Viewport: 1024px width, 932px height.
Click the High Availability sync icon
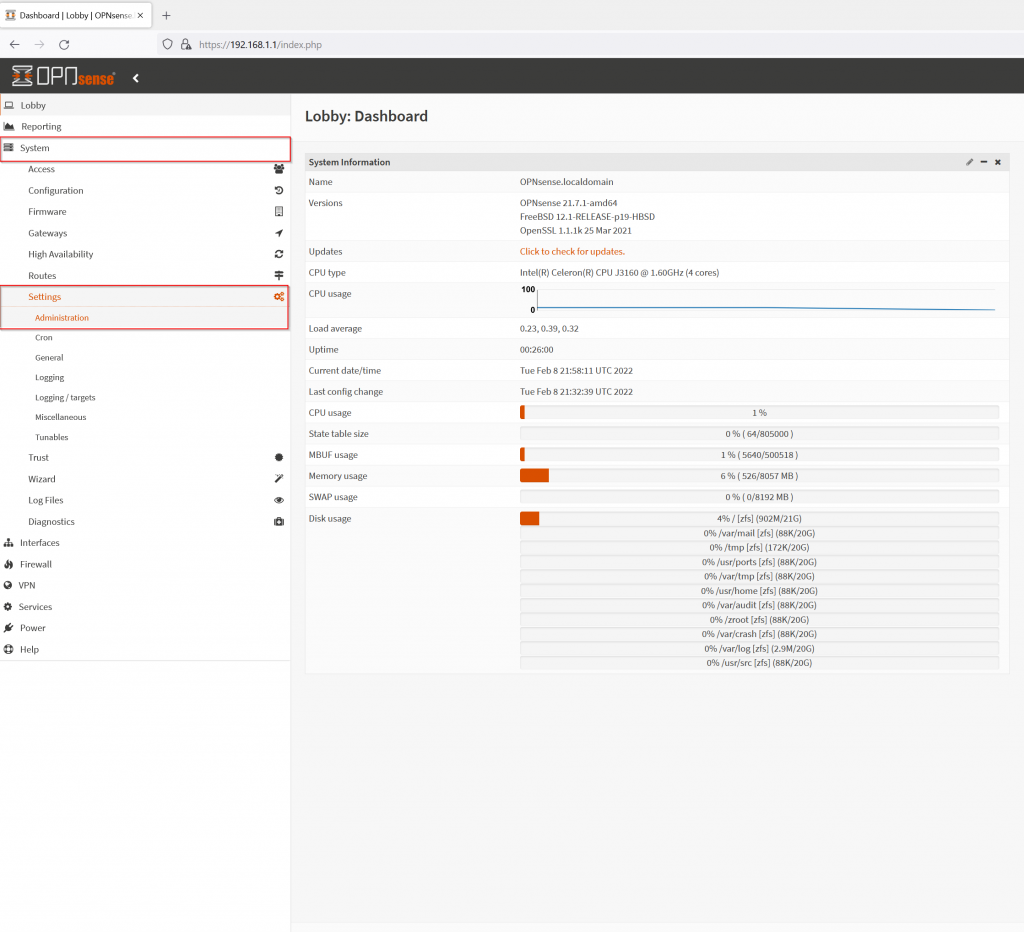tap(278, 254)
